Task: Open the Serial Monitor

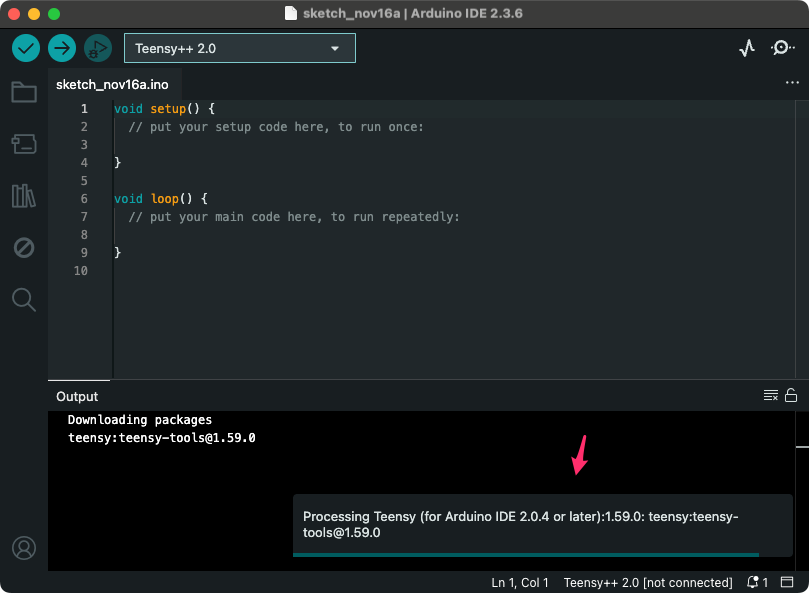Action: coord(782,48)
